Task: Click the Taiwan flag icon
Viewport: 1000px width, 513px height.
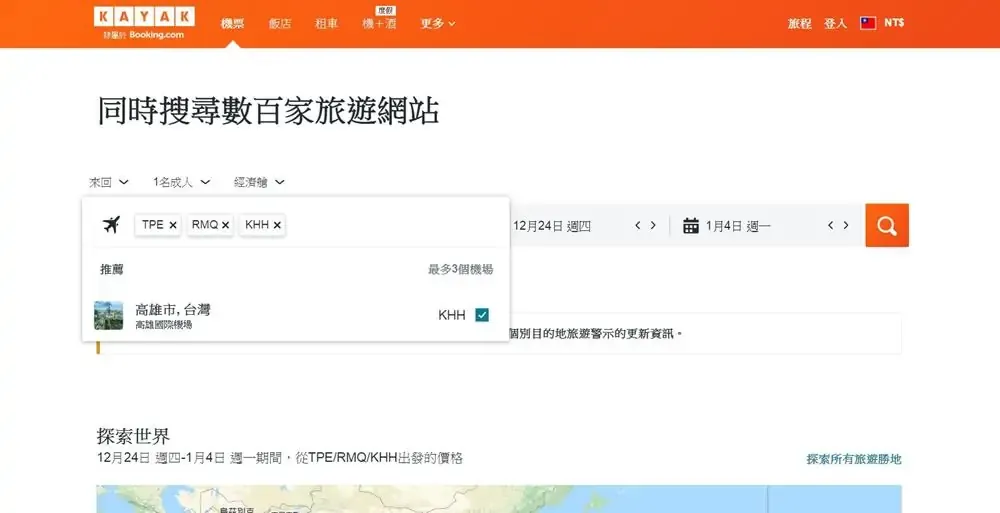Action: tap(868, 23)
